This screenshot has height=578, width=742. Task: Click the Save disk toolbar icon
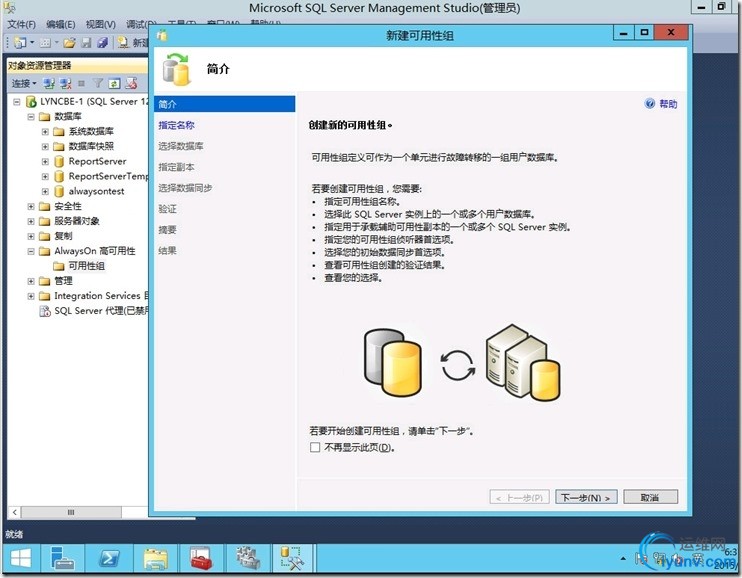click(x=86, y=43)
